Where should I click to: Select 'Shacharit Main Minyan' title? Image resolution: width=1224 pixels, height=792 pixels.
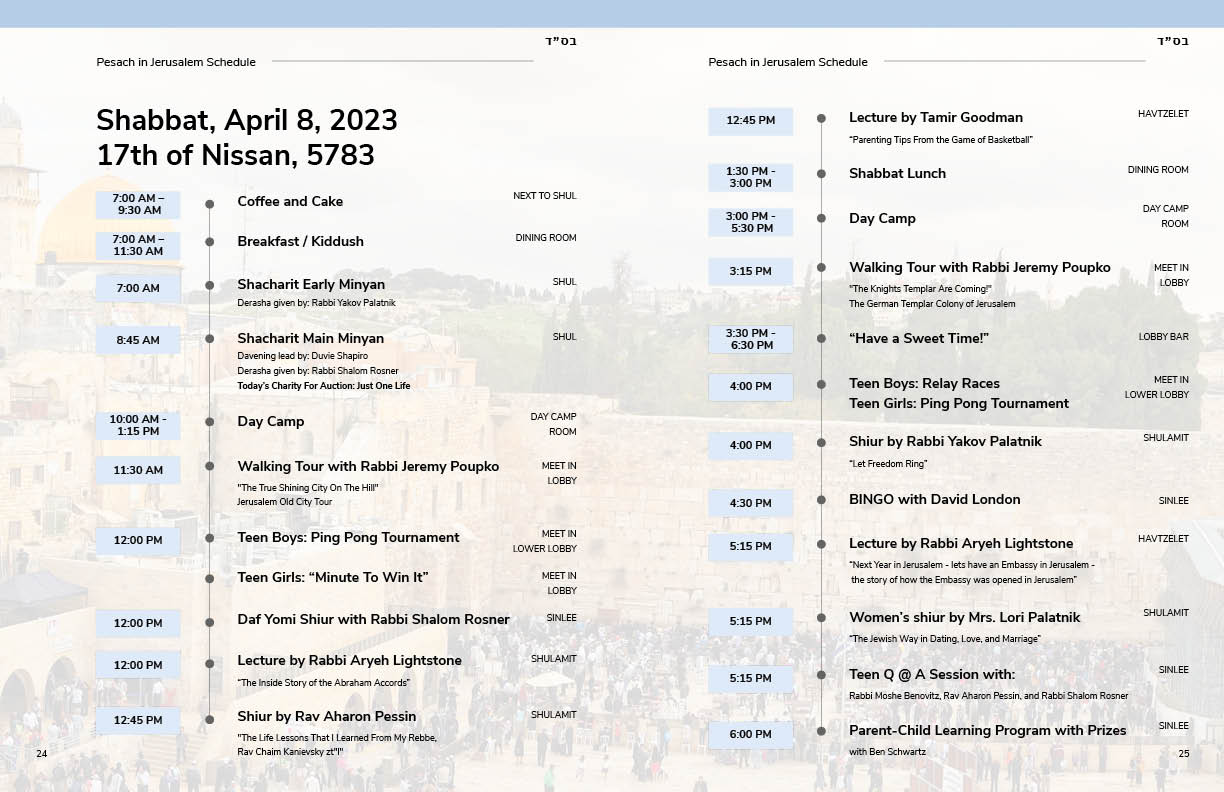coord(310,339)
